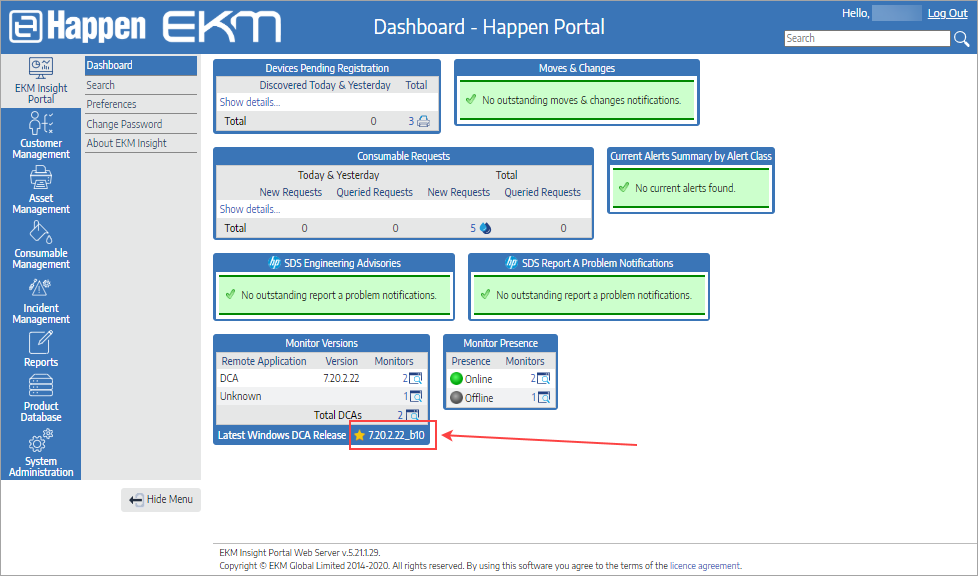Viewport: 978px width, 576px height.
Task: Open Reports section icon
Action: tap(41, 342)
